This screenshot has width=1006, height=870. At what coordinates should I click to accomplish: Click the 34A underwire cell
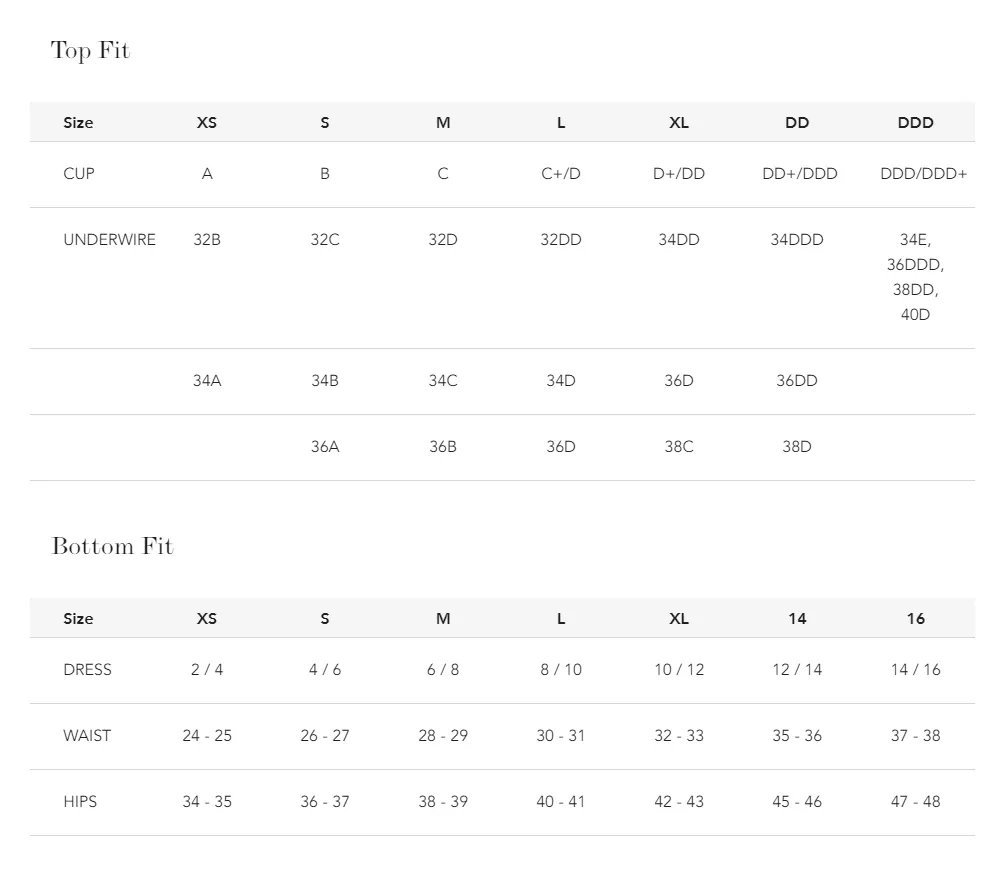(x=207, y=381)
